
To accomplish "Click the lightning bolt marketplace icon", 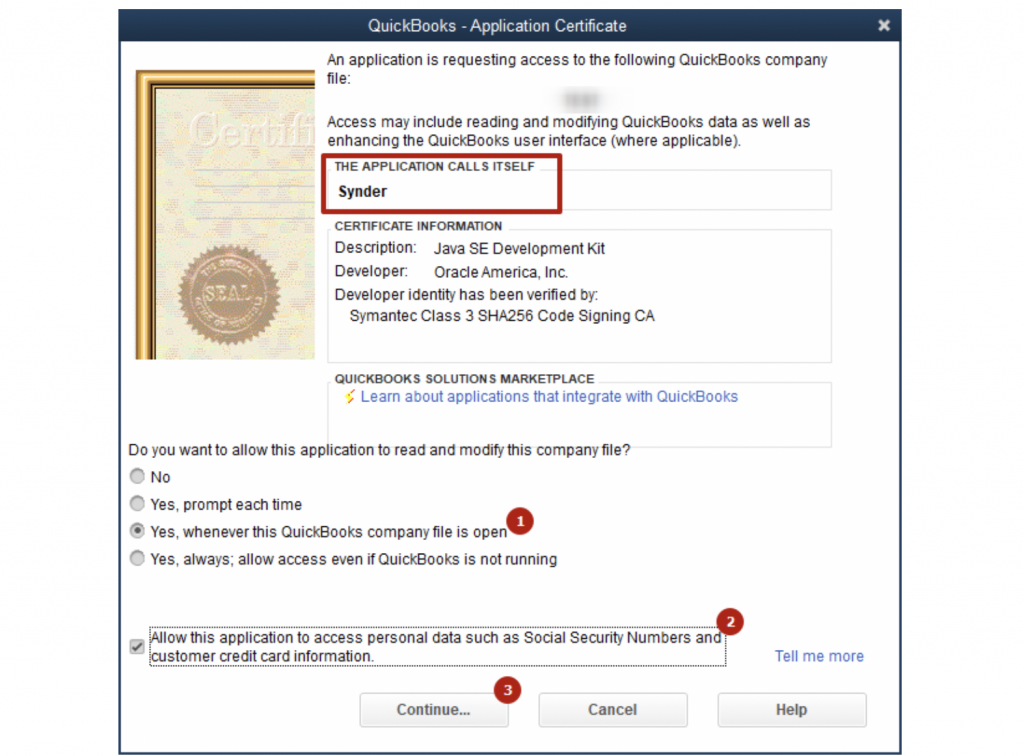I will pyautogui.click(x=350, y=397).
